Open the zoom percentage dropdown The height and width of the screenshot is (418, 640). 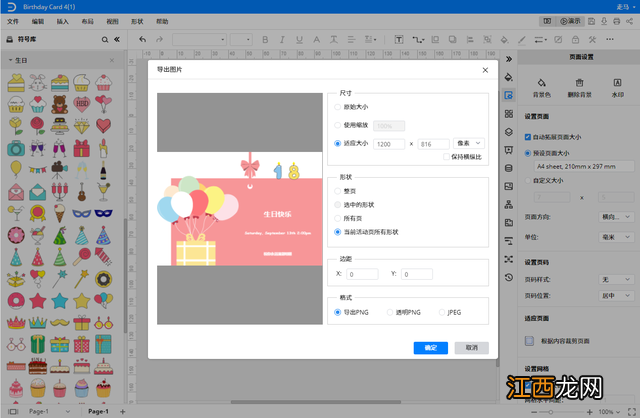tap(609, 412)
